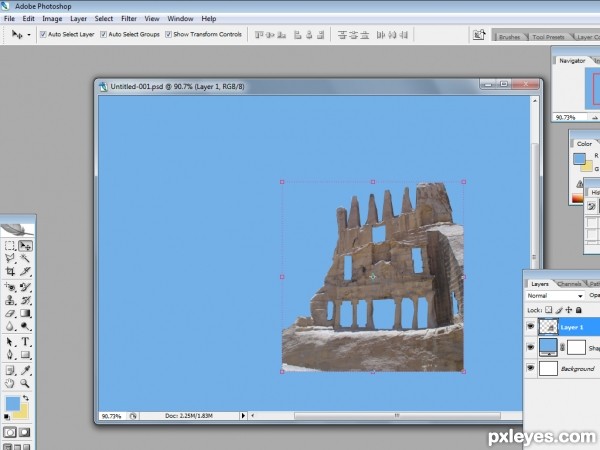Image resolution: width=600 pixels, height=450 pixels.
Task: Click the toolbox background color swatch
Action: point(23,413)
